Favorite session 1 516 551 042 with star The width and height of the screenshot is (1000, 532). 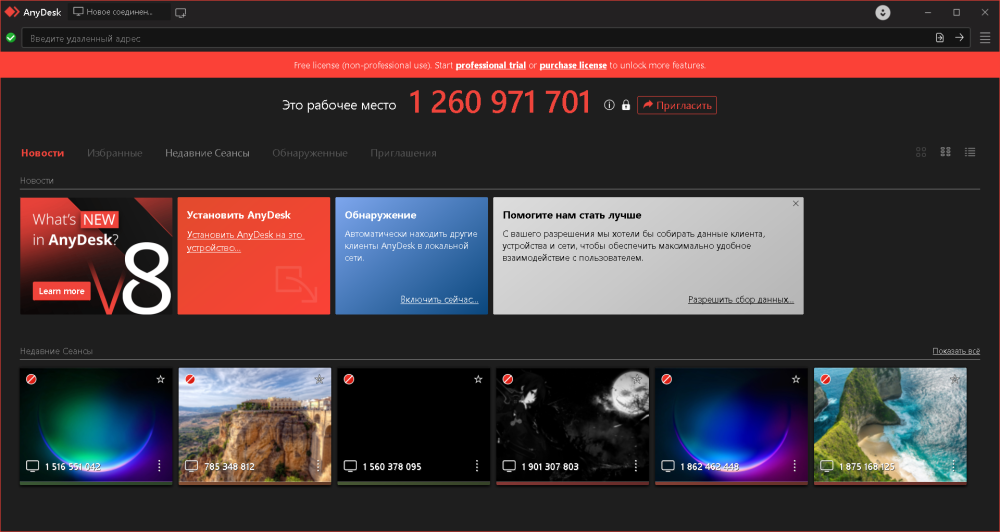coord(161,379)
